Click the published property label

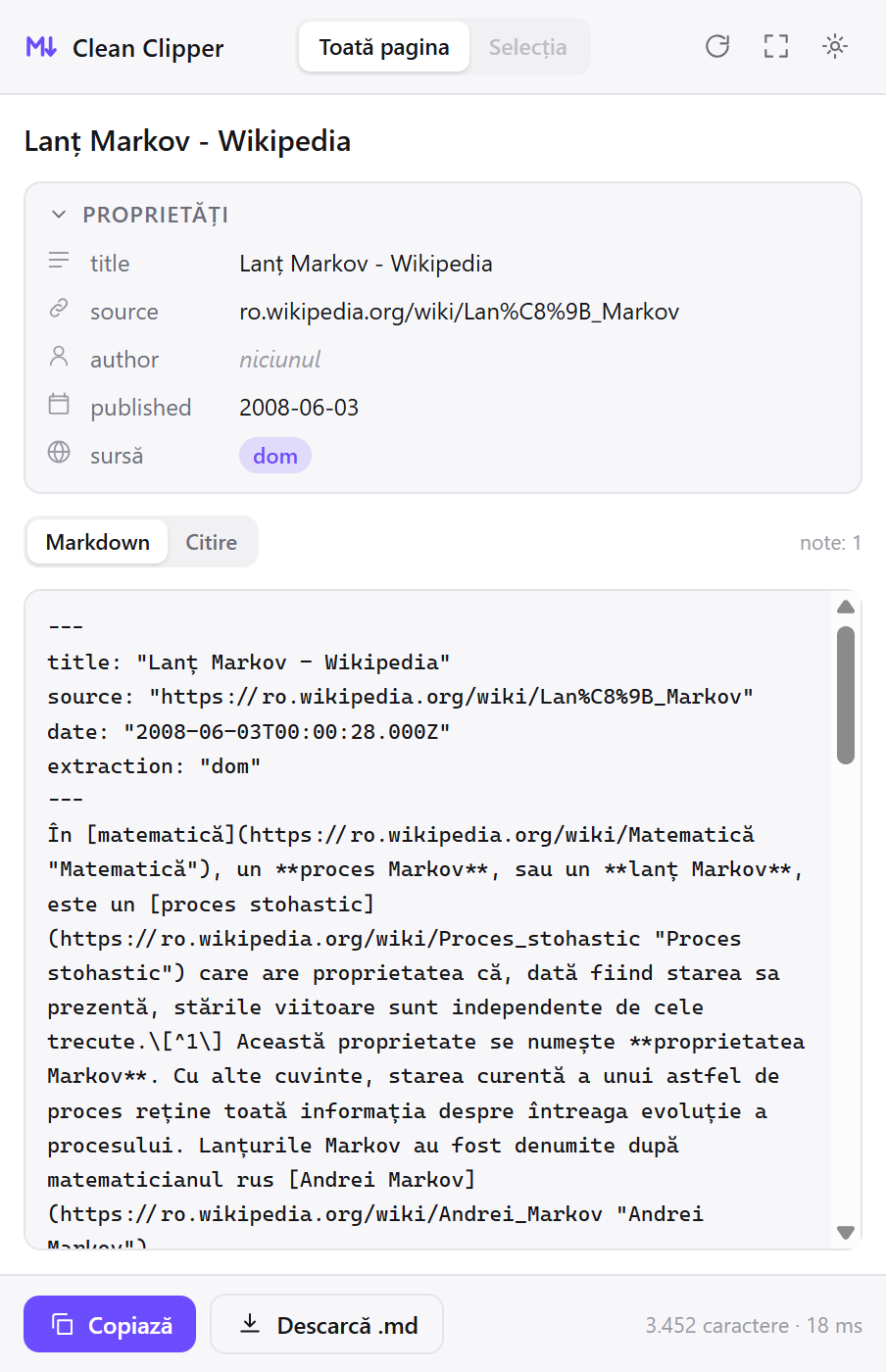[x=141, y=408]
